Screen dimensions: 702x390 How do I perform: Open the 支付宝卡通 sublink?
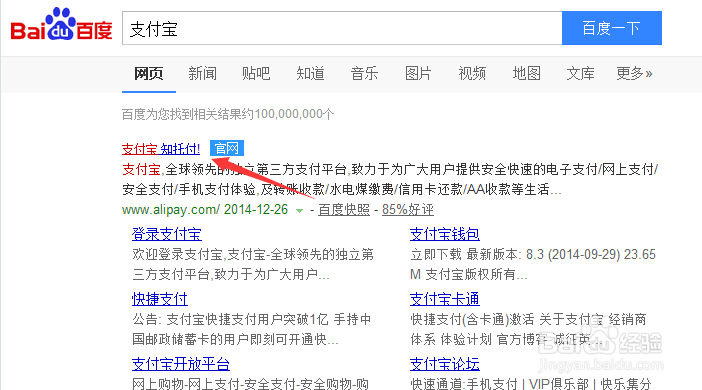pos(445,299)
